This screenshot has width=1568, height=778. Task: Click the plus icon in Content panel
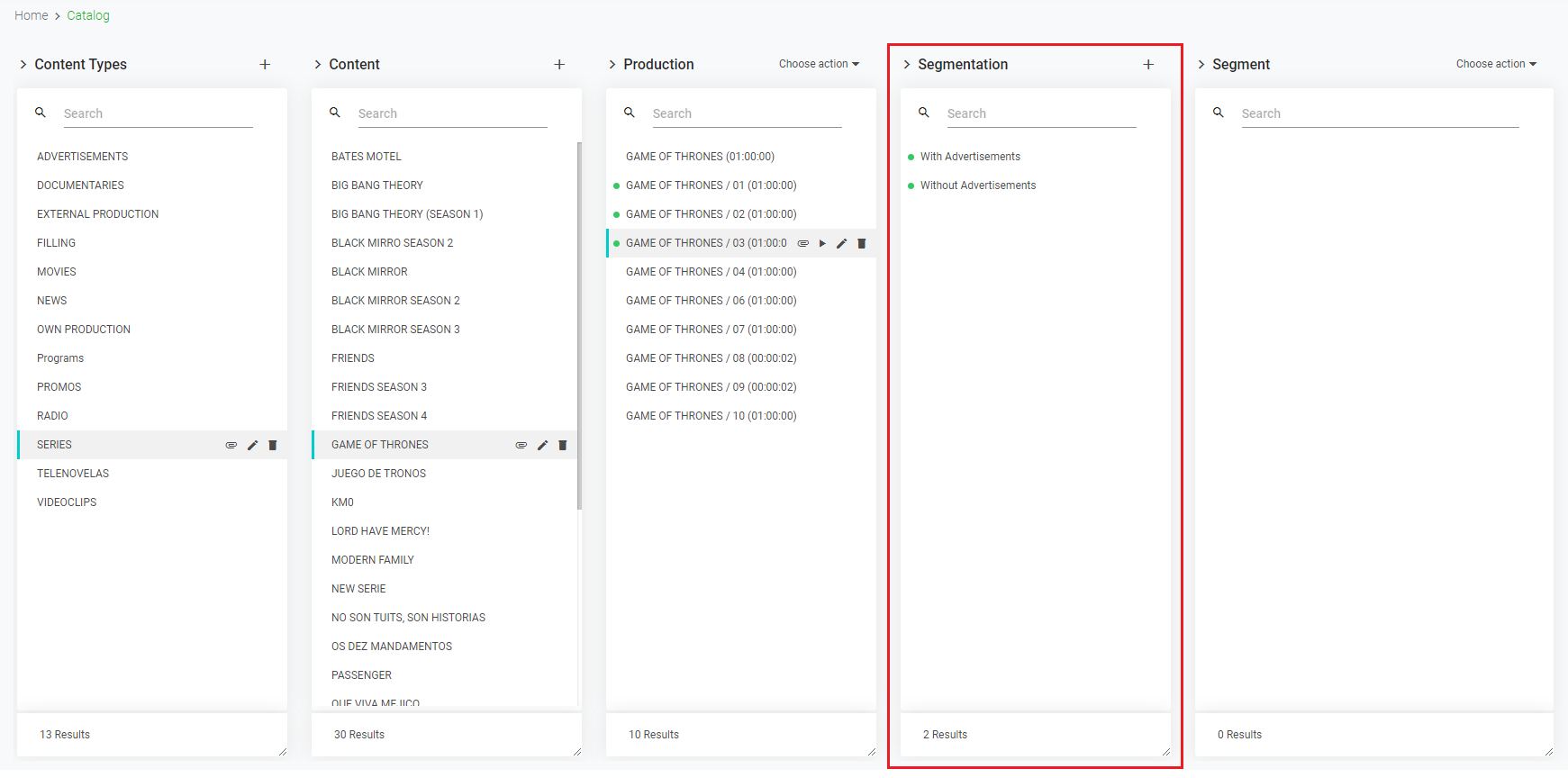(x=559, y=65)
